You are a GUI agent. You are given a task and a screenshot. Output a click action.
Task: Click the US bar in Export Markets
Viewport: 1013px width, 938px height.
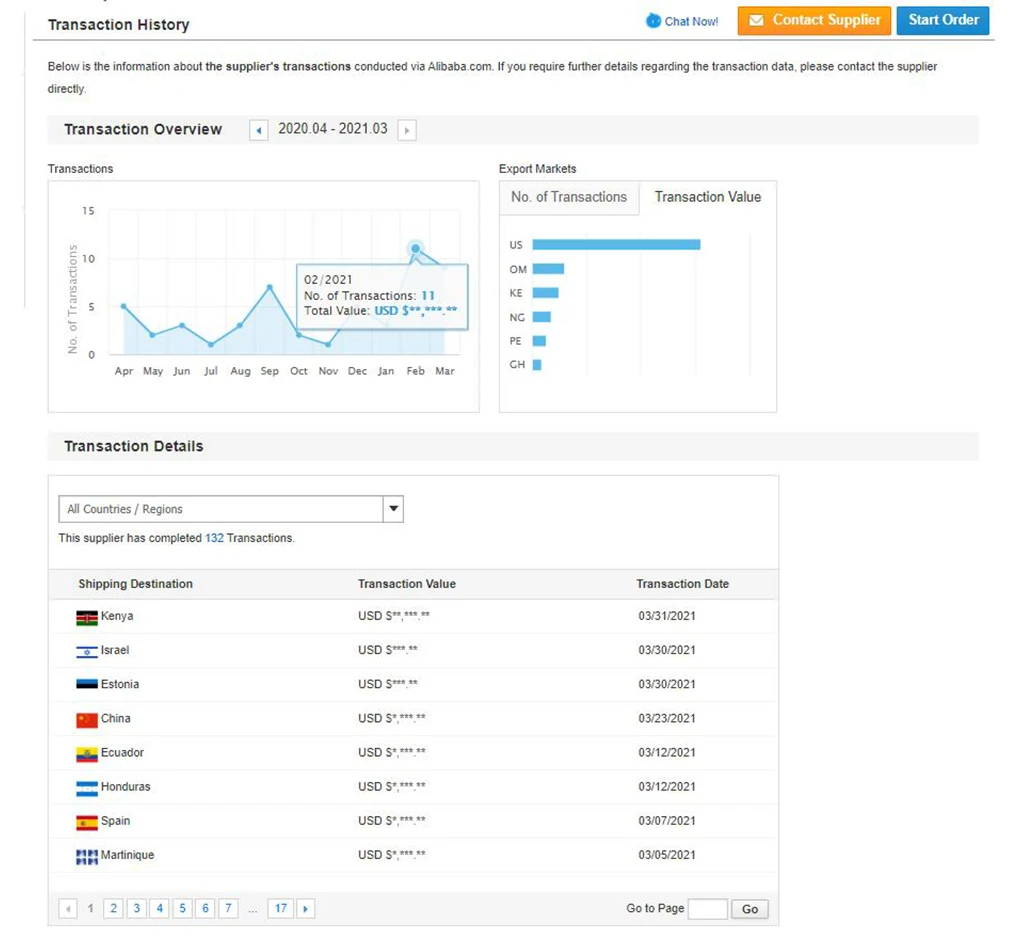(x=616, y=245)
